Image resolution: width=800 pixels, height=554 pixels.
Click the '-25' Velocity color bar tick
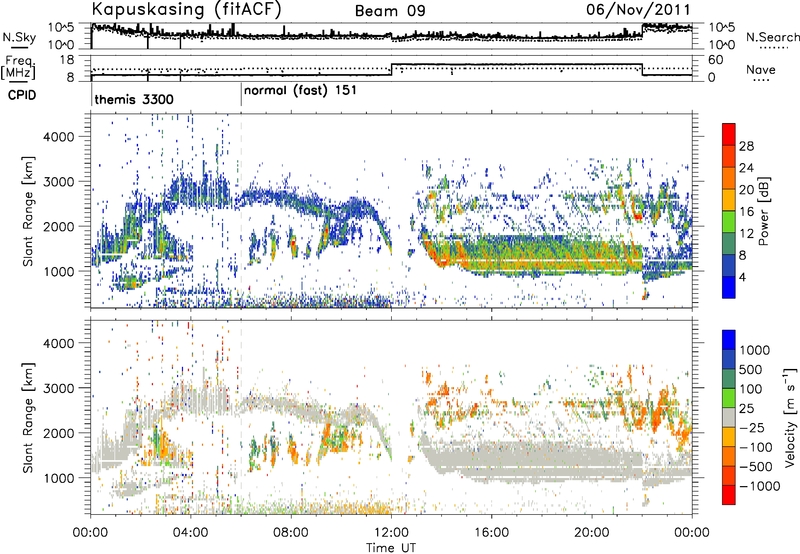pyautogui.click(x=752, y=427)
